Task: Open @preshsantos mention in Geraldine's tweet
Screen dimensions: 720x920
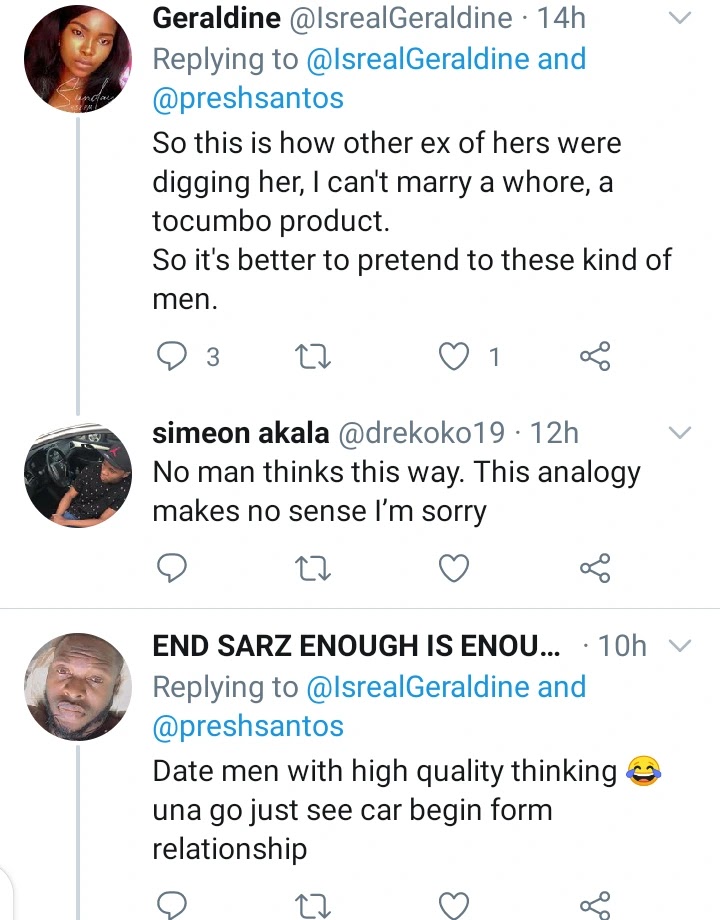Action: tap(248, 98)
